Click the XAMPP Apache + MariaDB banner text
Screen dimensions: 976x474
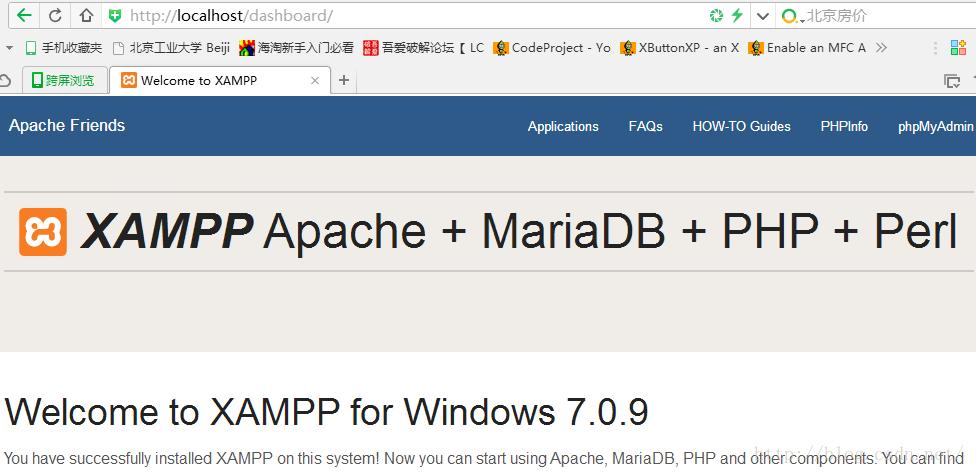pyautogui.click(x=518, y=232)
